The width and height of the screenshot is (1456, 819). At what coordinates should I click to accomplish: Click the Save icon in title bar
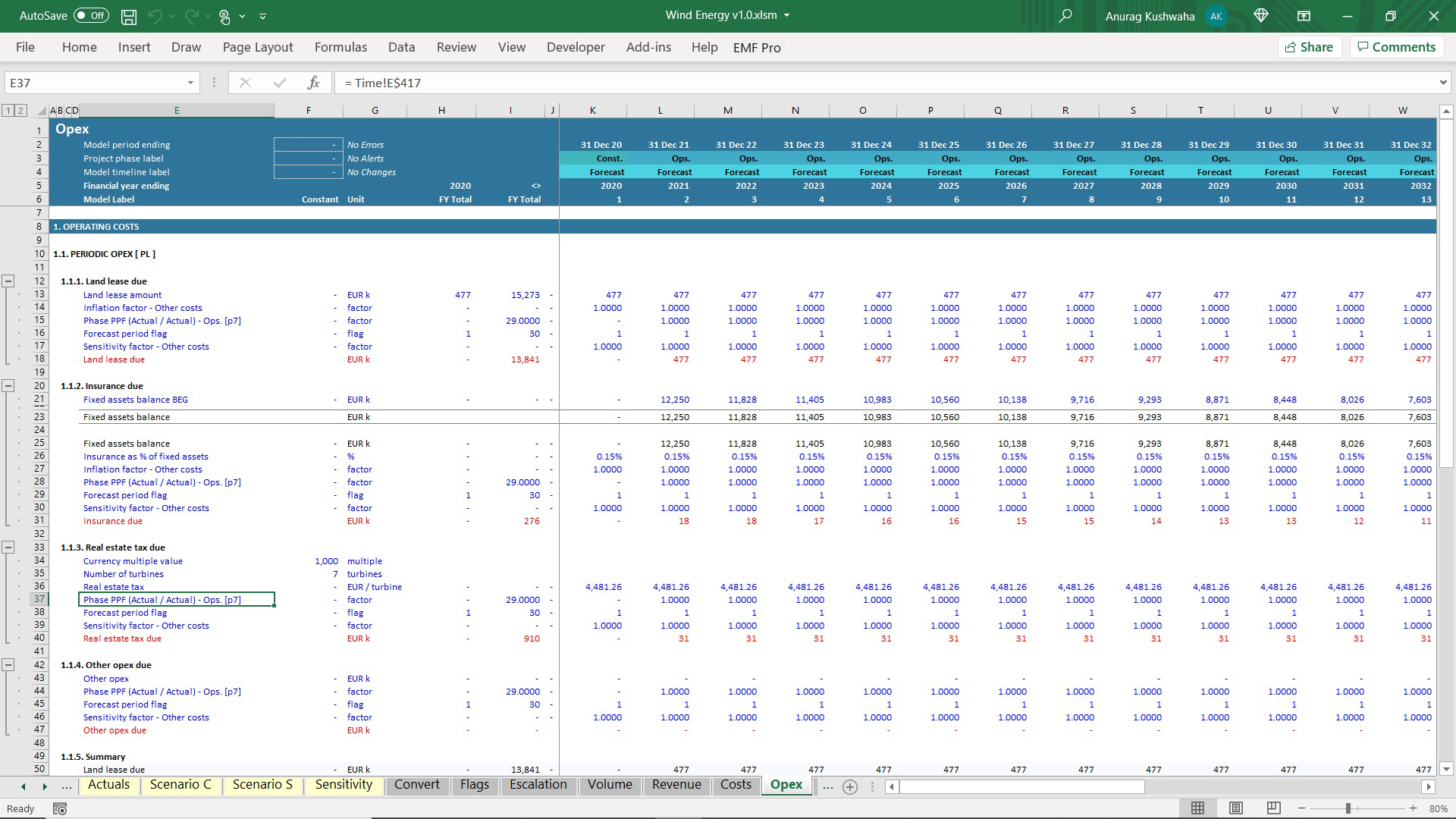(129, 16)
